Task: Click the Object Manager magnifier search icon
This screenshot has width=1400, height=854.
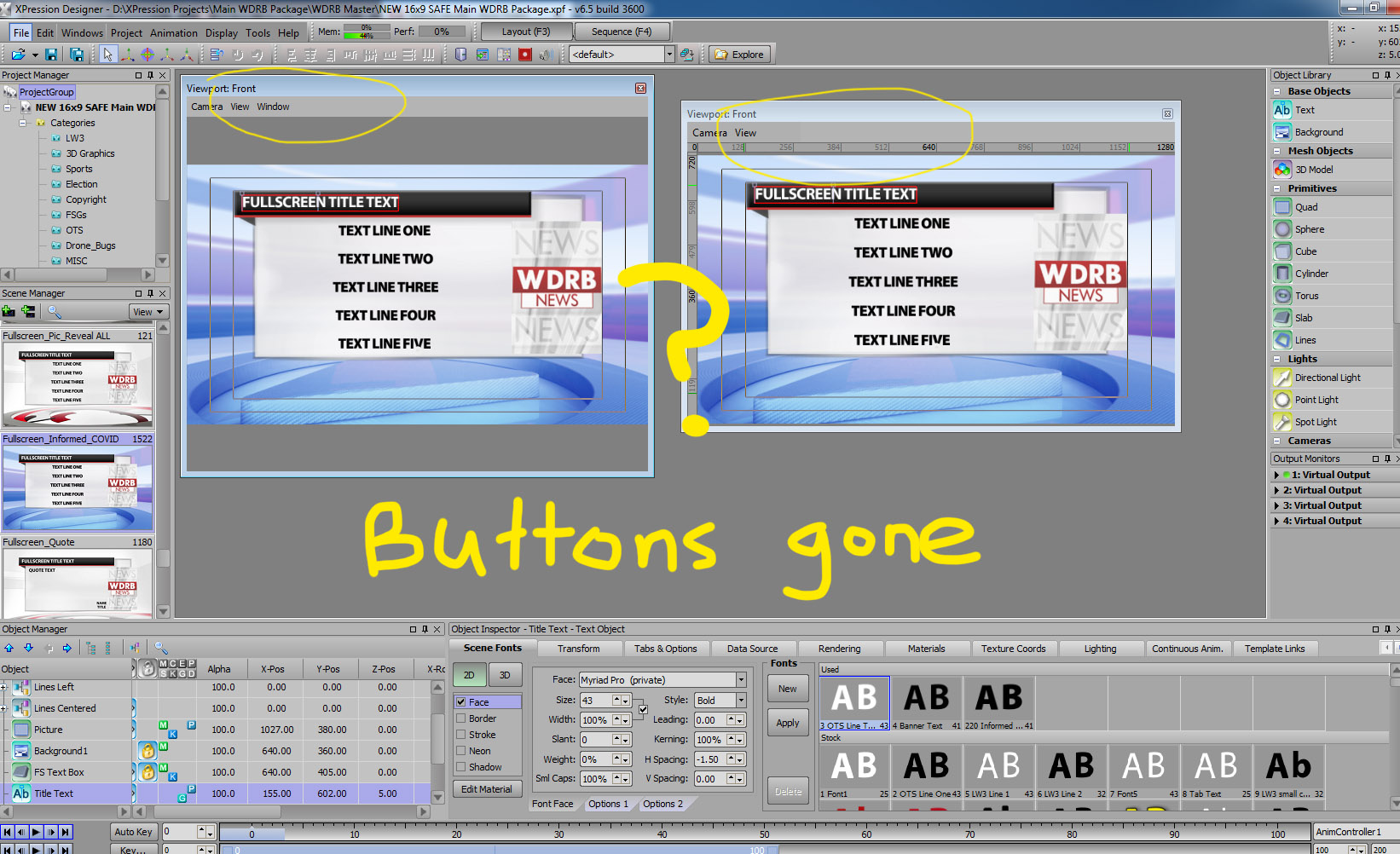Action: (x=161, y=648)
